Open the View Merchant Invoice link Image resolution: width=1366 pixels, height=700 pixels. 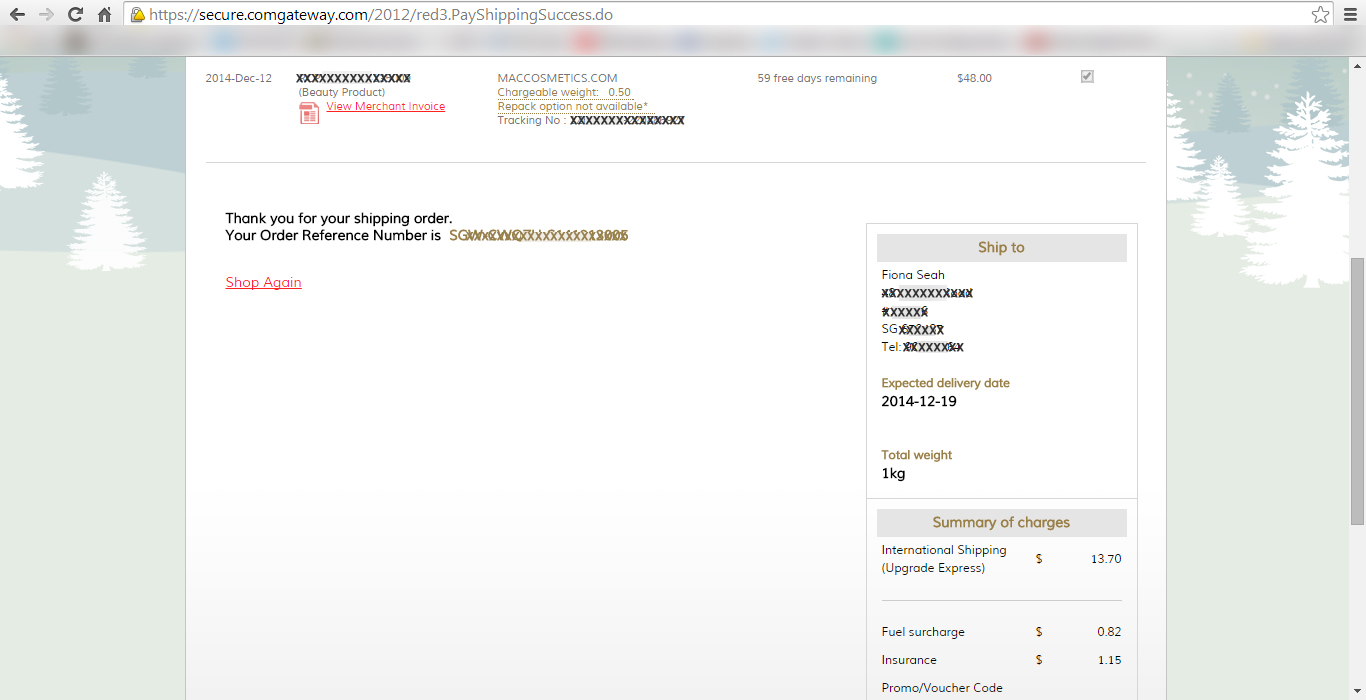385,107
